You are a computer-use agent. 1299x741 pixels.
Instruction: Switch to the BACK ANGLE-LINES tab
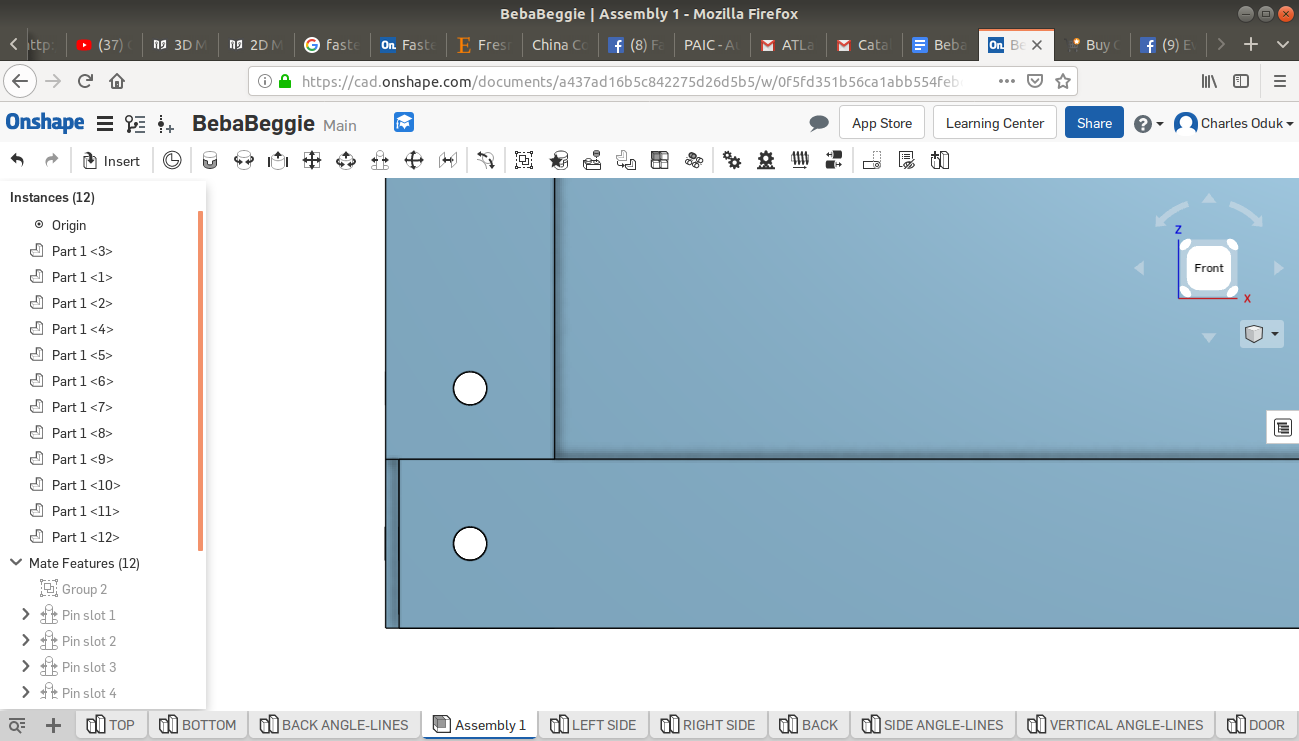[335, 725]
